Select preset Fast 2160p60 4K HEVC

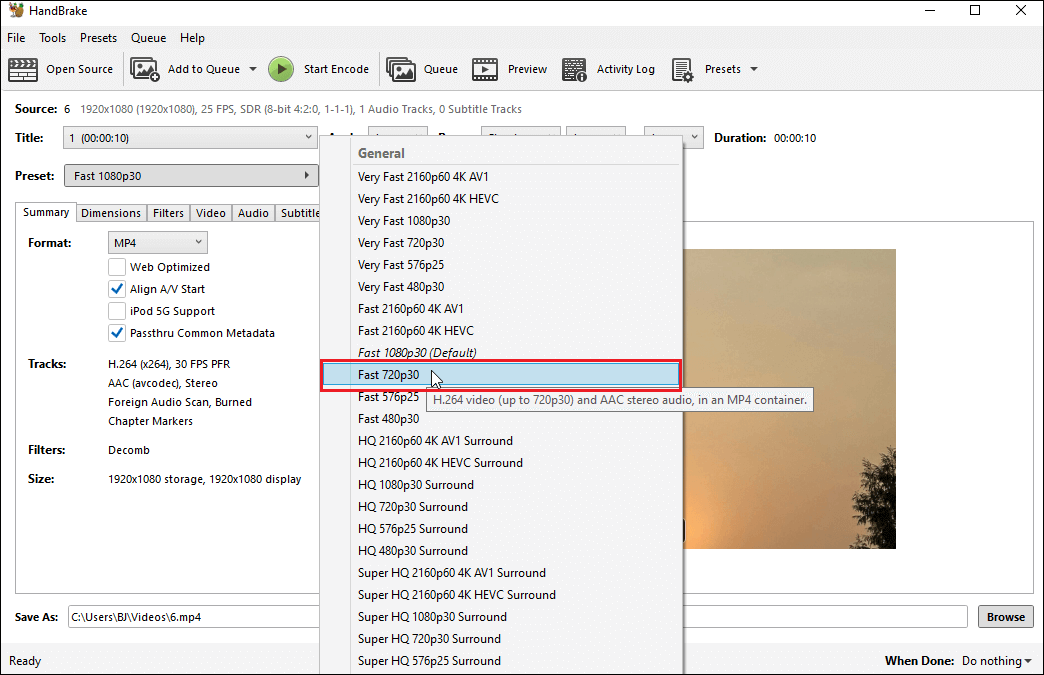(x=501, y=331)
